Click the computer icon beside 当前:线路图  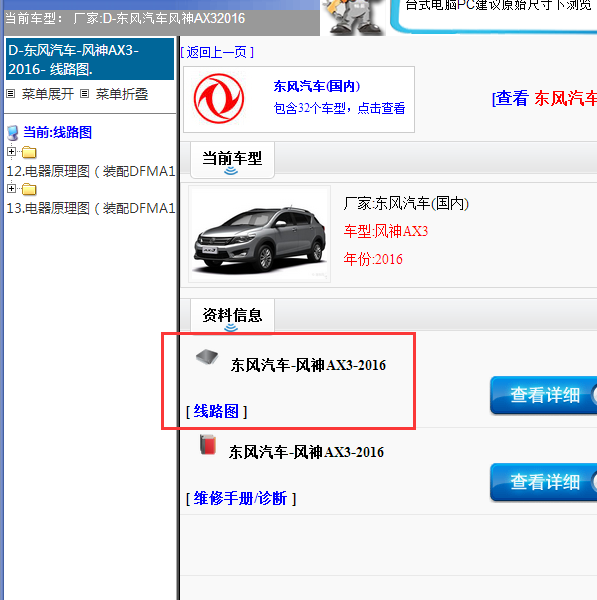pos(13,133)
